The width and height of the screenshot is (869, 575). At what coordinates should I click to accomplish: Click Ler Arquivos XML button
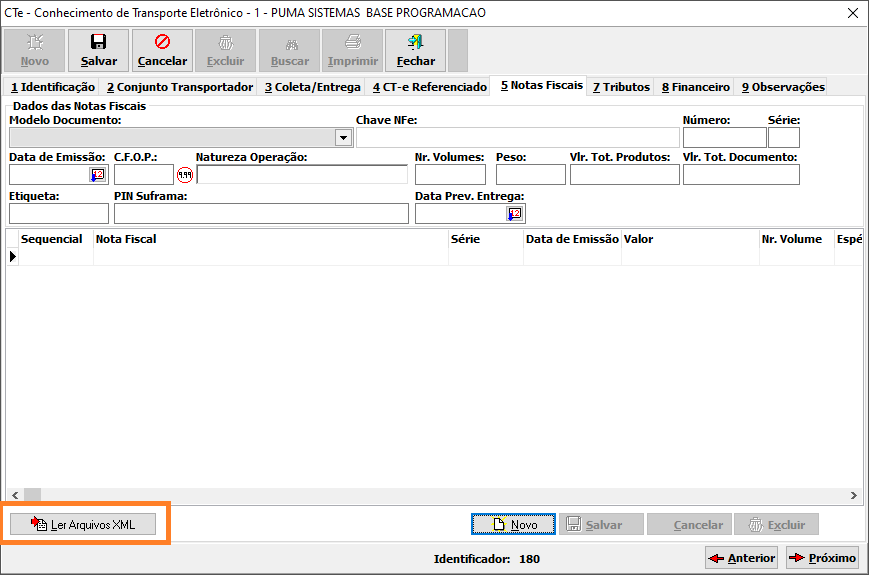(x=83, y=524)
